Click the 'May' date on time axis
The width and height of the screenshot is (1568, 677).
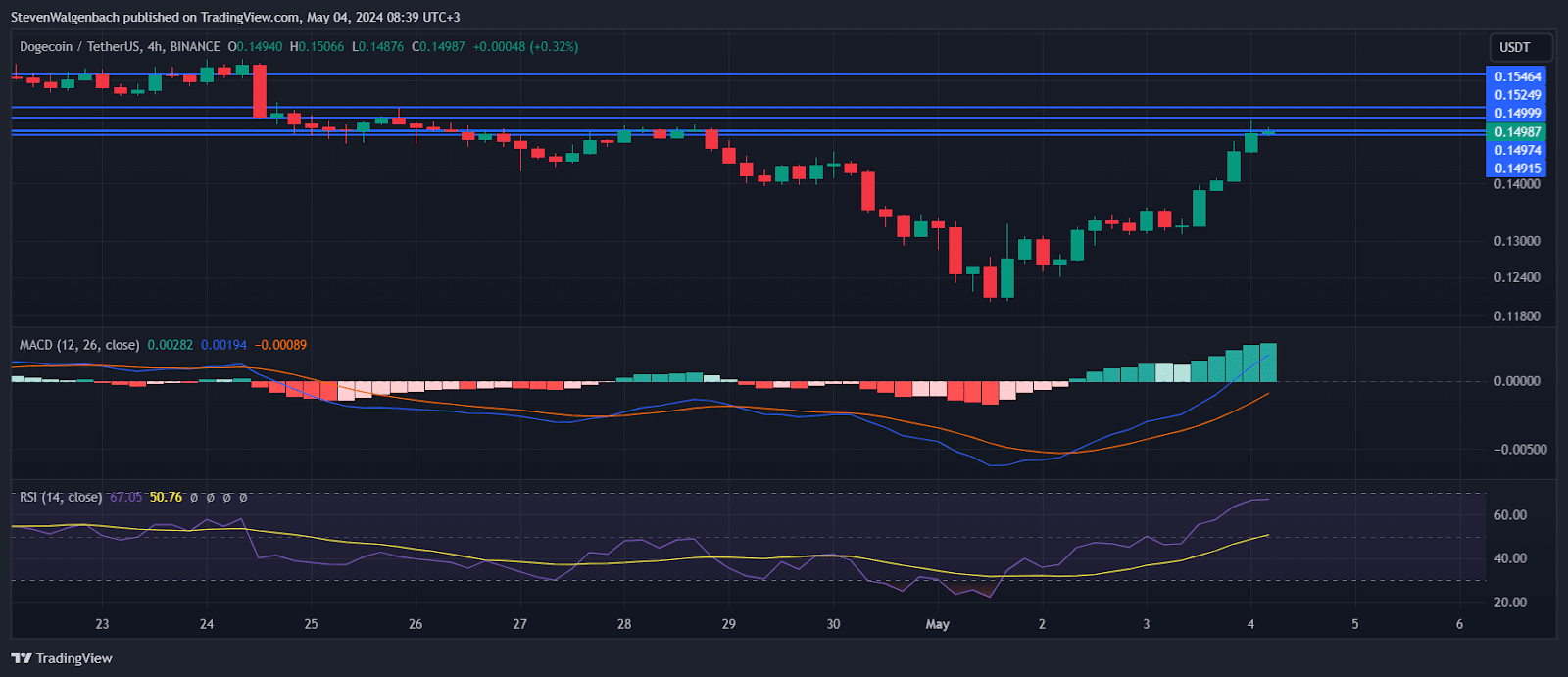[x=937, y=624]
